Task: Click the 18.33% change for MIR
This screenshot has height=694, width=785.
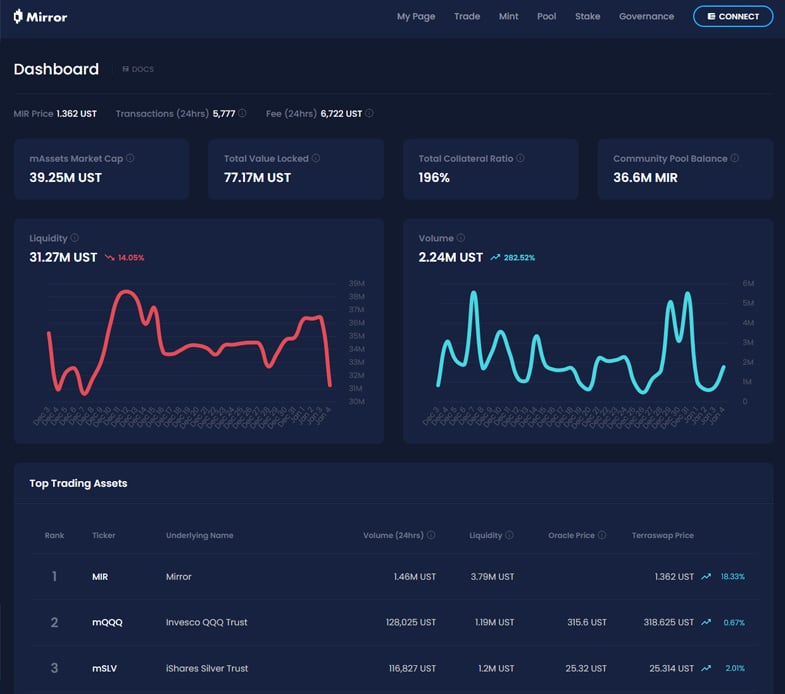Action: point(732,576)
